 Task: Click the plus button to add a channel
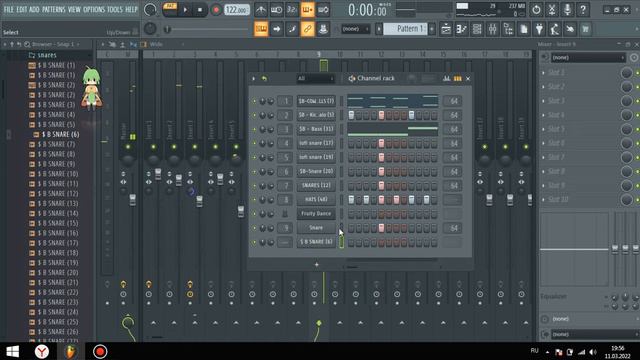(316, 265)
